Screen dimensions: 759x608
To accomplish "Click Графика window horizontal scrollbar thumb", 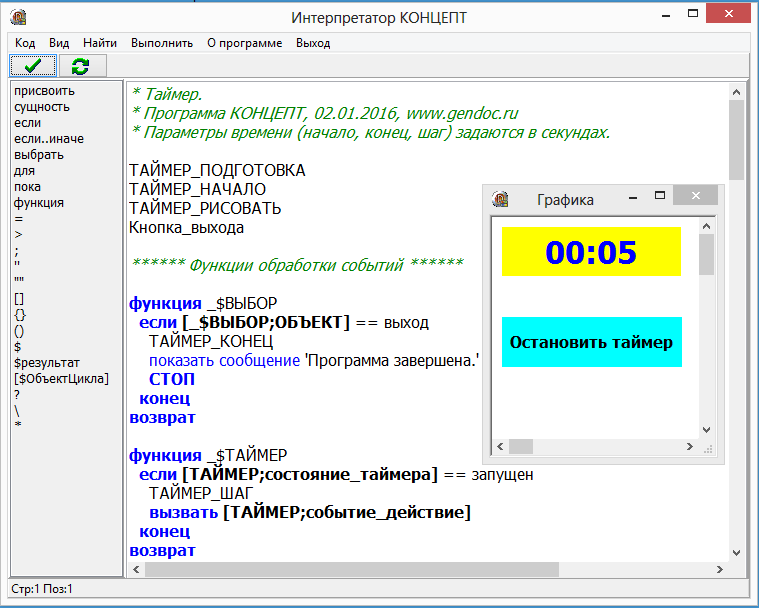I will 521,446.
